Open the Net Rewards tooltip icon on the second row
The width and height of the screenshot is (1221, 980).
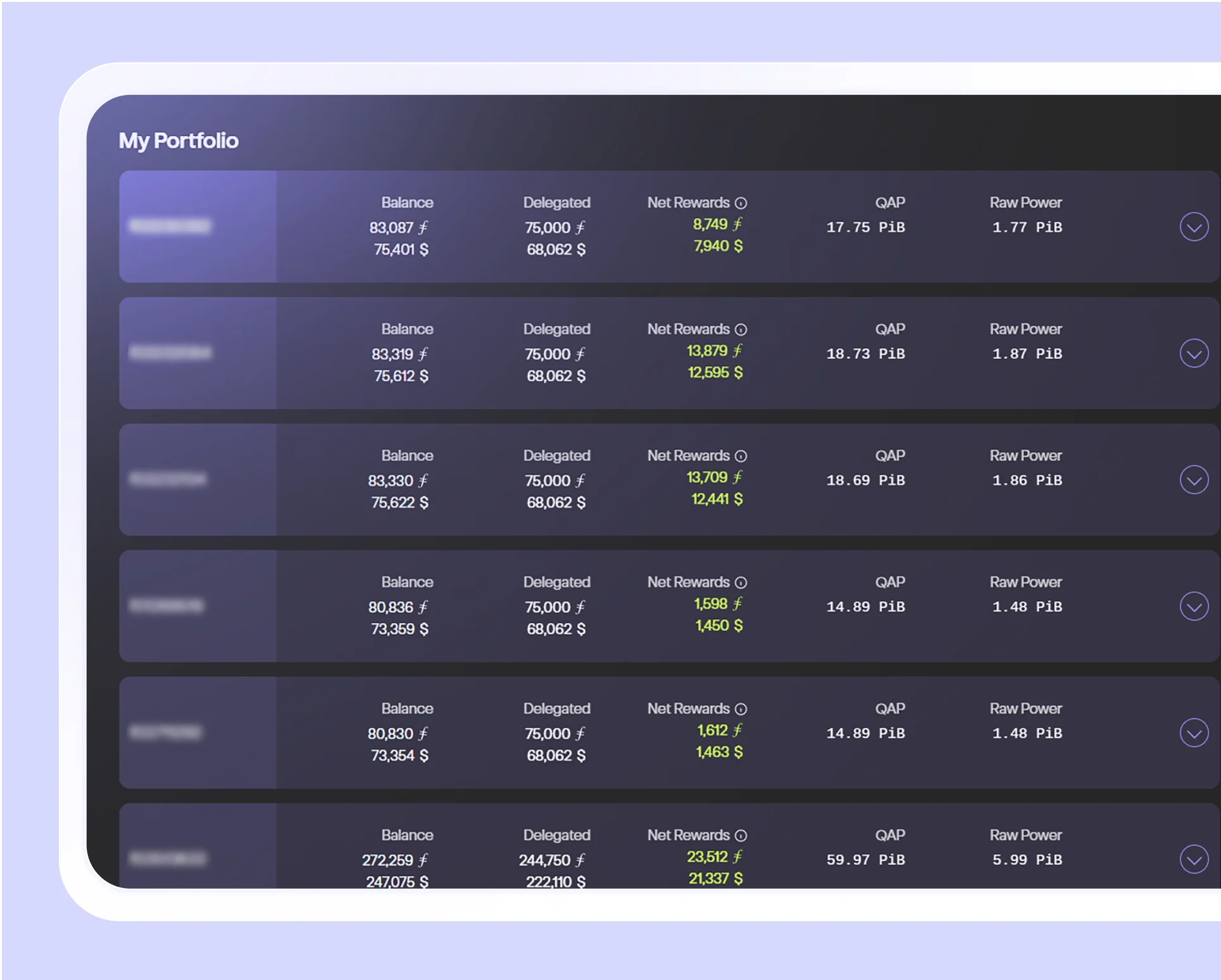(x=741, y=330)
